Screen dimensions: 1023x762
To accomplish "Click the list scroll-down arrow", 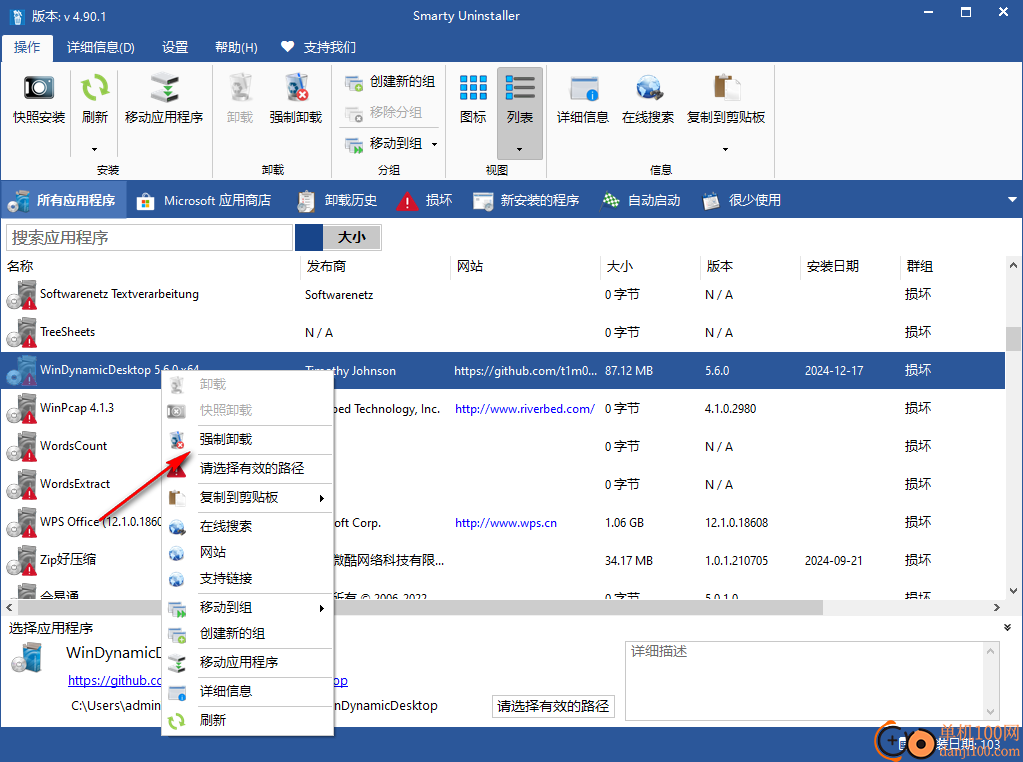I will tap(1013, 590).
